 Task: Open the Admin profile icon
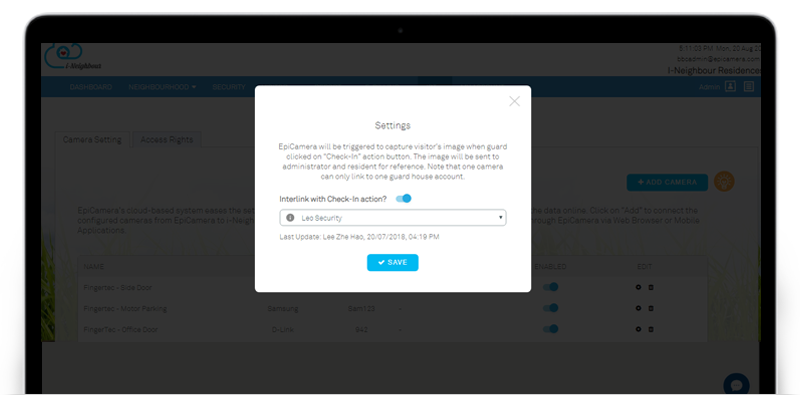point(731,87)
